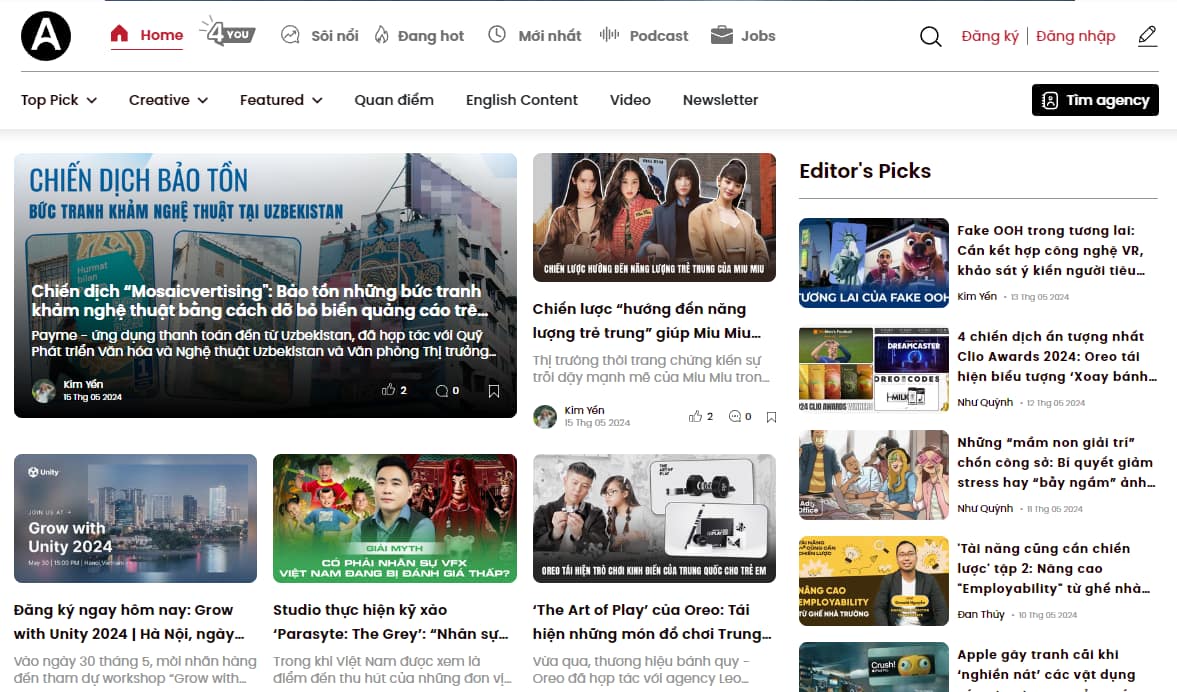Bookmark the Miu Miu strategy article
Image resolution: width=1177 pixels, height=692 pixels.
pyautogui.click(x=771, y=417)
